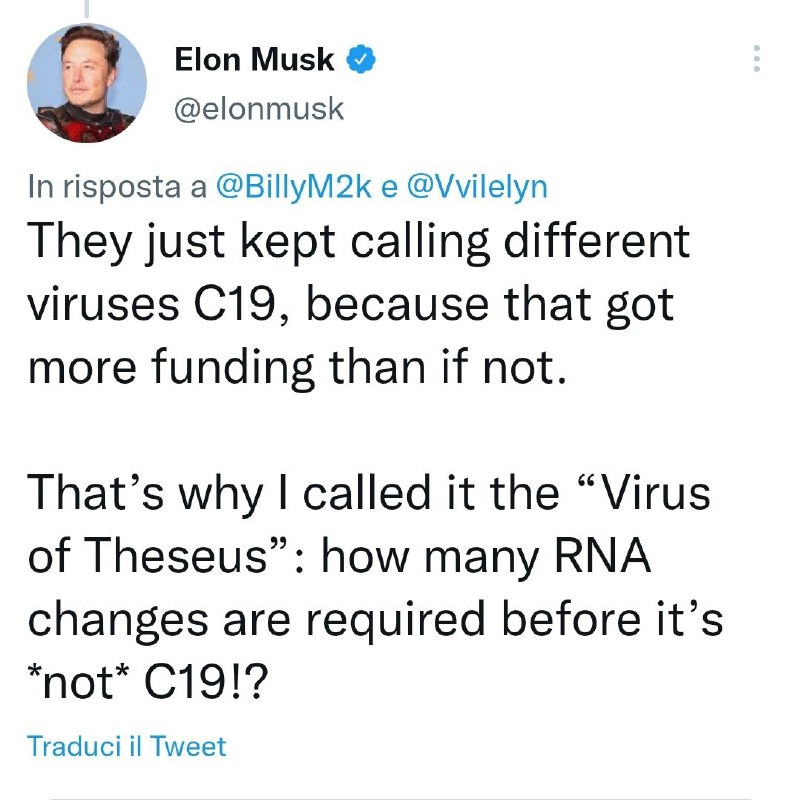Click the divider line below Traduci il Tweet
This screenshot has width=799, height=800.
(400, 798)
